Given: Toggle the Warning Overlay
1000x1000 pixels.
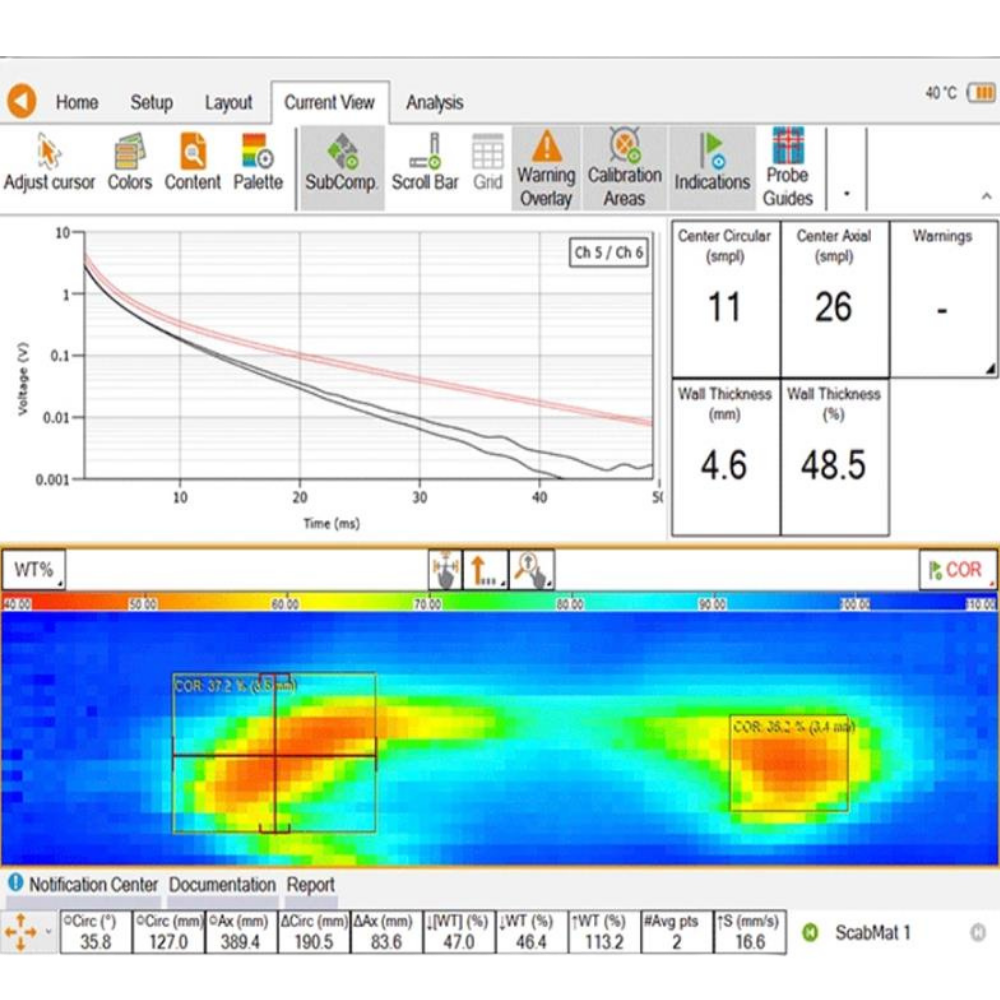Looking at the screenshot, I should point(545,168).
